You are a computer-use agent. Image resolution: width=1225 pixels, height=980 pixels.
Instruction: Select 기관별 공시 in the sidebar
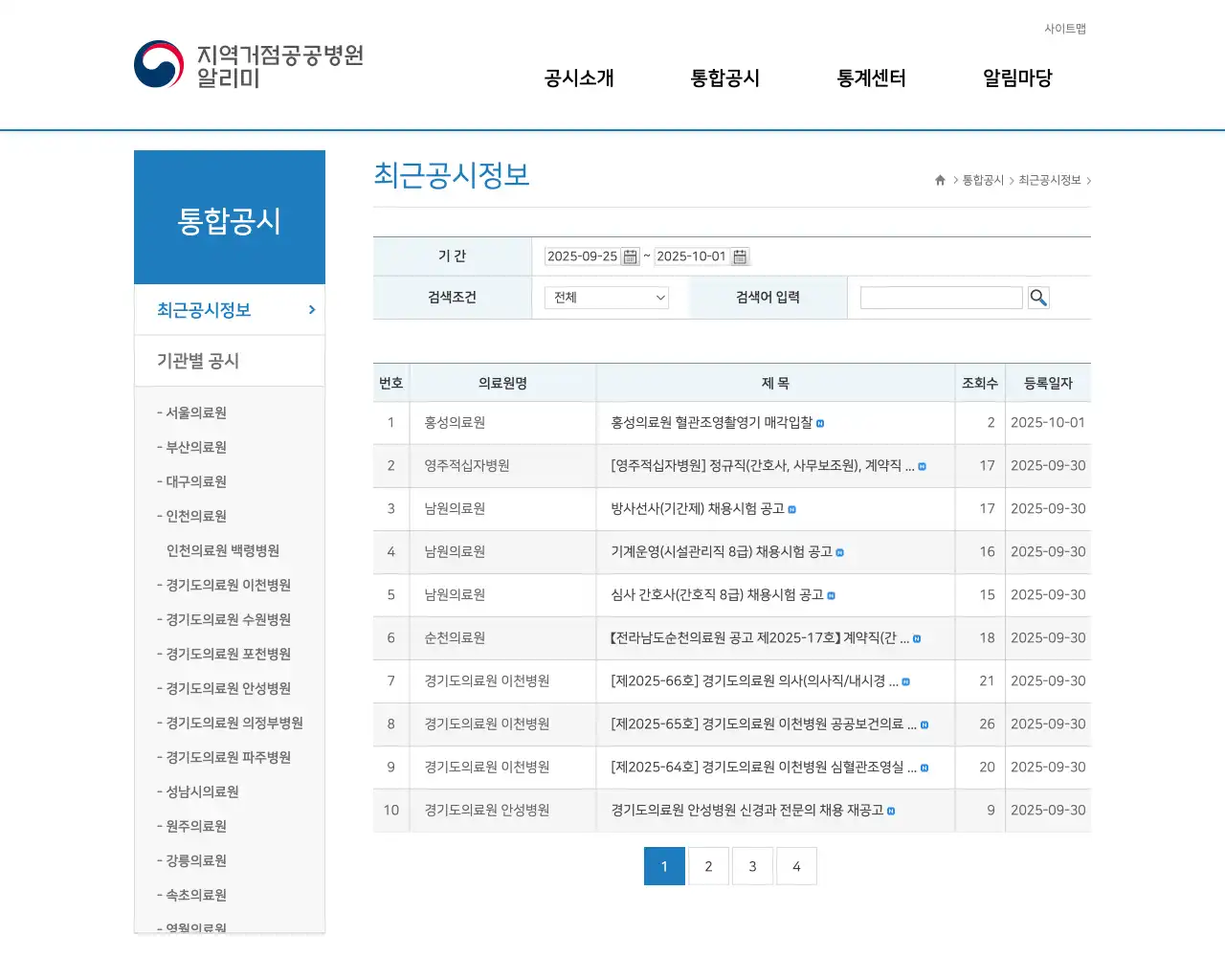point(198,361)
